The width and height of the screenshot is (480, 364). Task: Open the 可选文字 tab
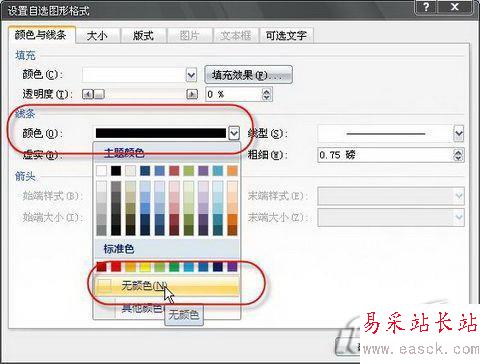[286, 35]
